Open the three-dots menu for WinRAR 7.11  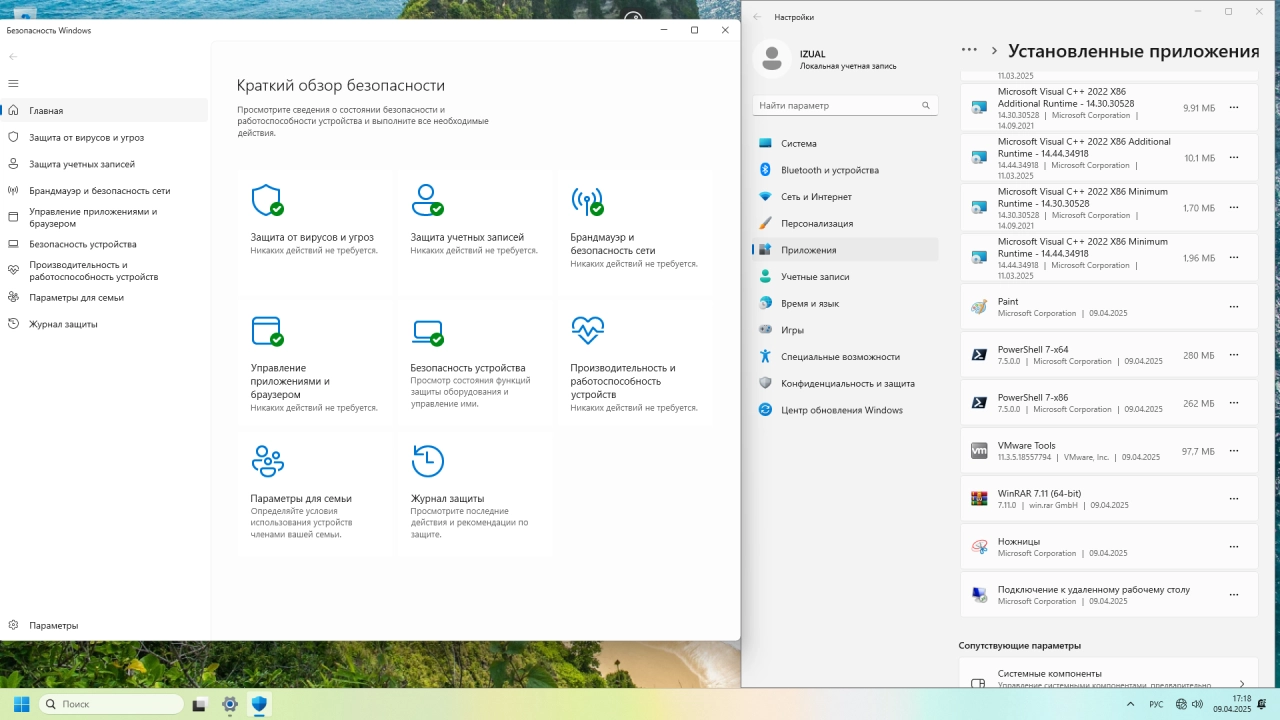(x=1234, y=499)
